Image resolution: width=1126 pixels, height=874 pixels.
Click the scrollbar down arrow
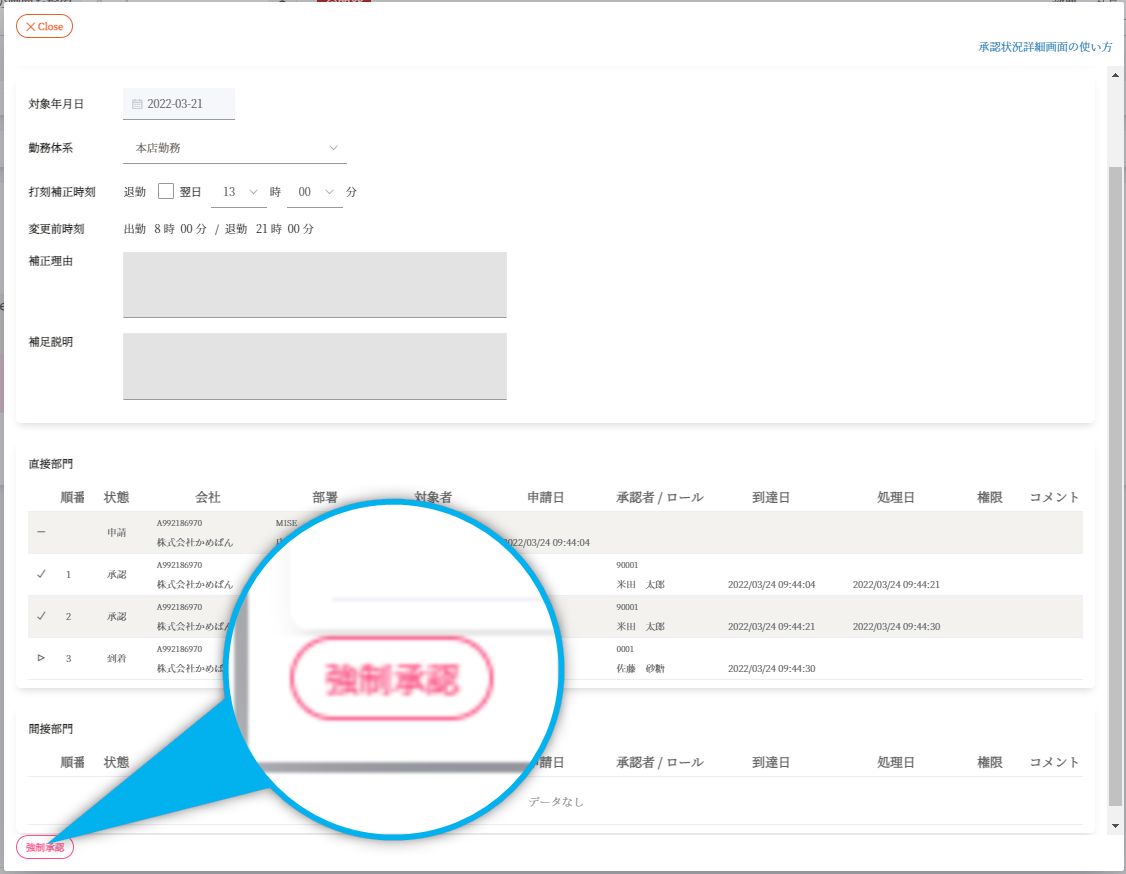click(x=1116, y=826)
